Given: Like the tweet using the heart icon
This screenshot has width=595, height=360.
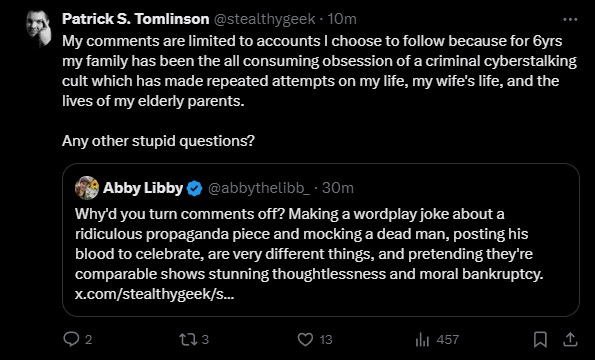Looking at the screenshot, I should (305, 339).
